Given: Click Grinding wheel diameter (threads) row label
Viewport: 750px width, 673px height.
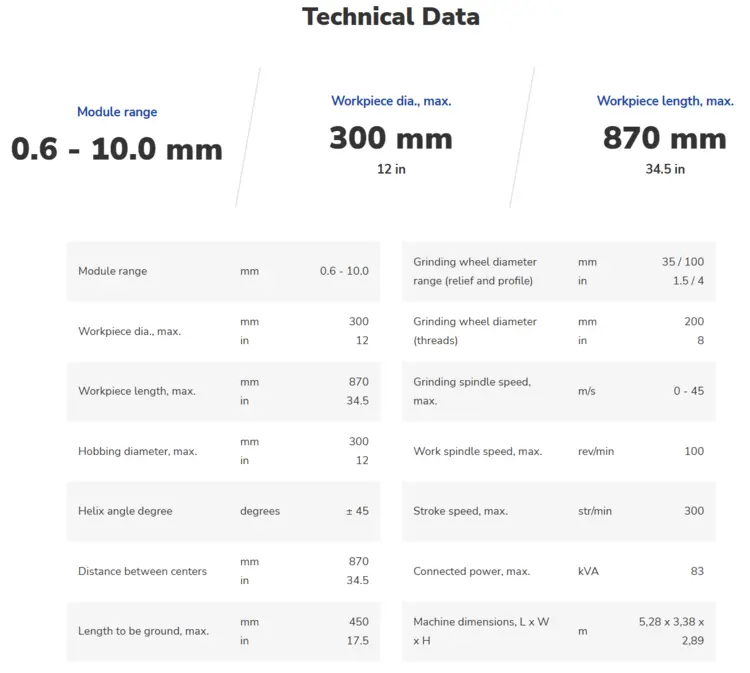Looking at the screenshot, I should (x=475, y=331).
